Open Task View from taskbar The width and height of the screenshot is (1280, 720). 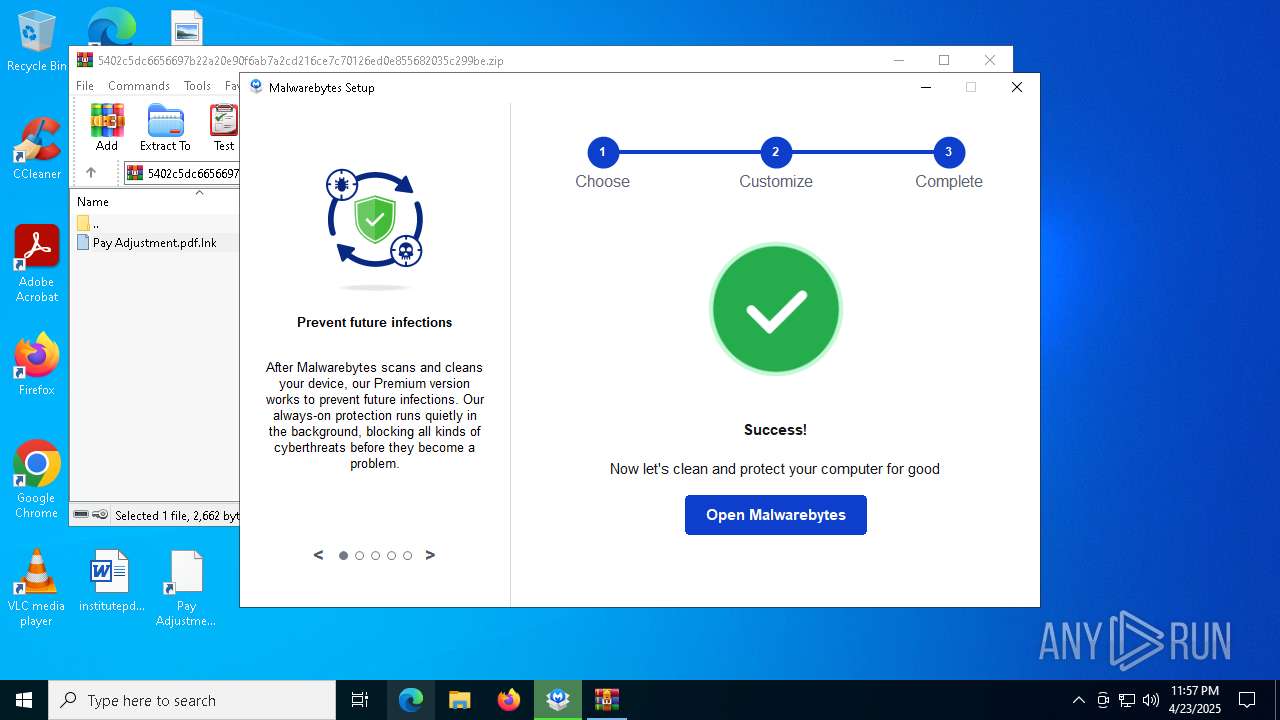(x=360, y=700)
